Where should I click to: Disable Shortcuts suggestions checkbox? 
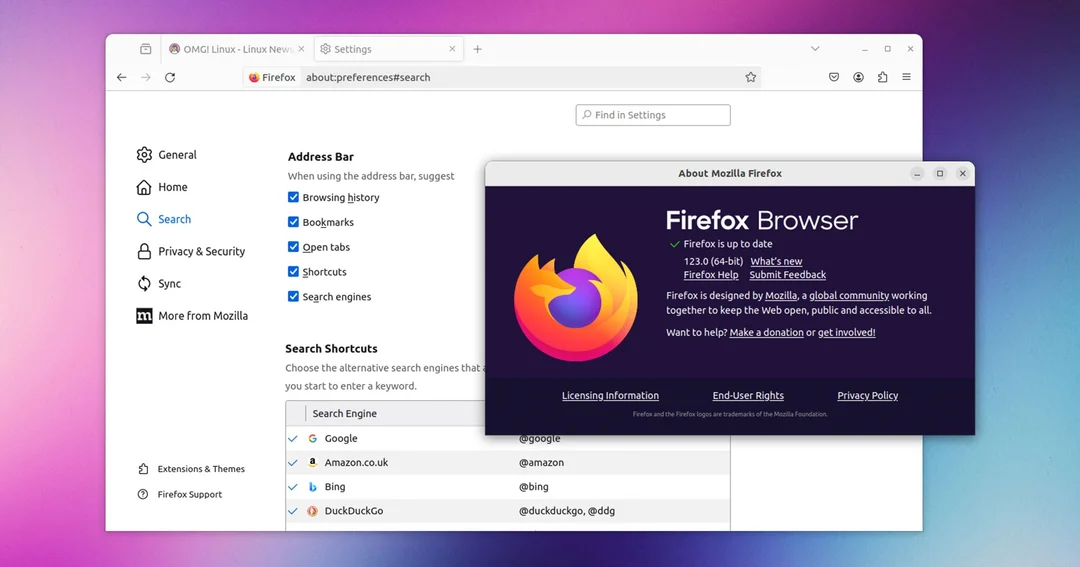coord(293,271)
